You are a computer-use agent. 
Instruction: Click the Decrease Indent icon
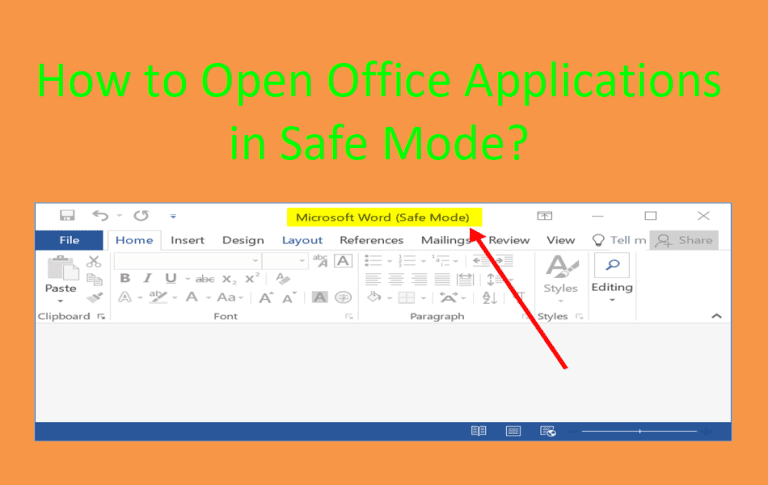pyautogui.click(x=480, y=261)
